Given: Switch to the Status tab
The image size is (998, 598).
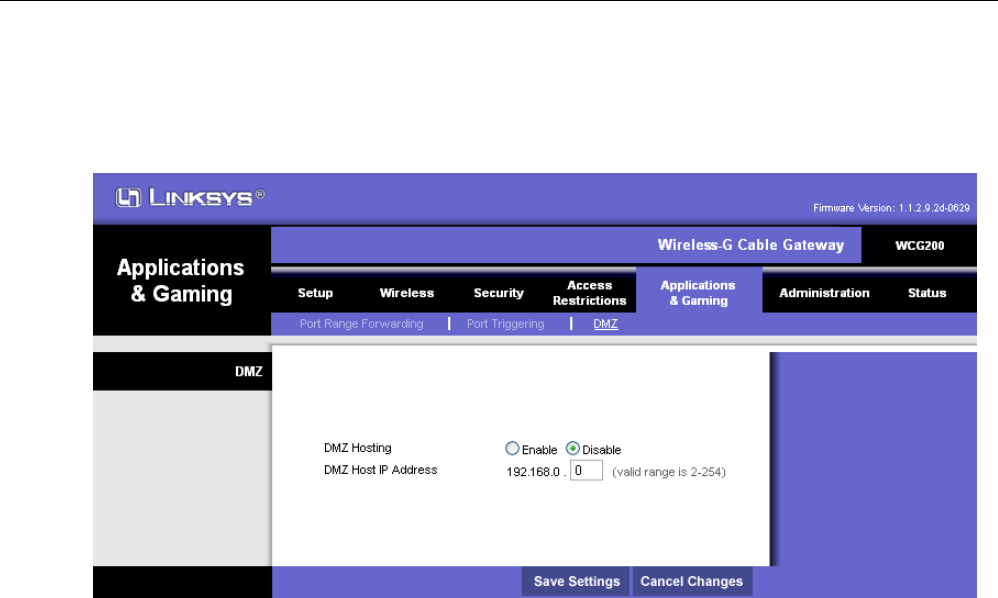Looking at the screenshot, I should pos(927,293).
